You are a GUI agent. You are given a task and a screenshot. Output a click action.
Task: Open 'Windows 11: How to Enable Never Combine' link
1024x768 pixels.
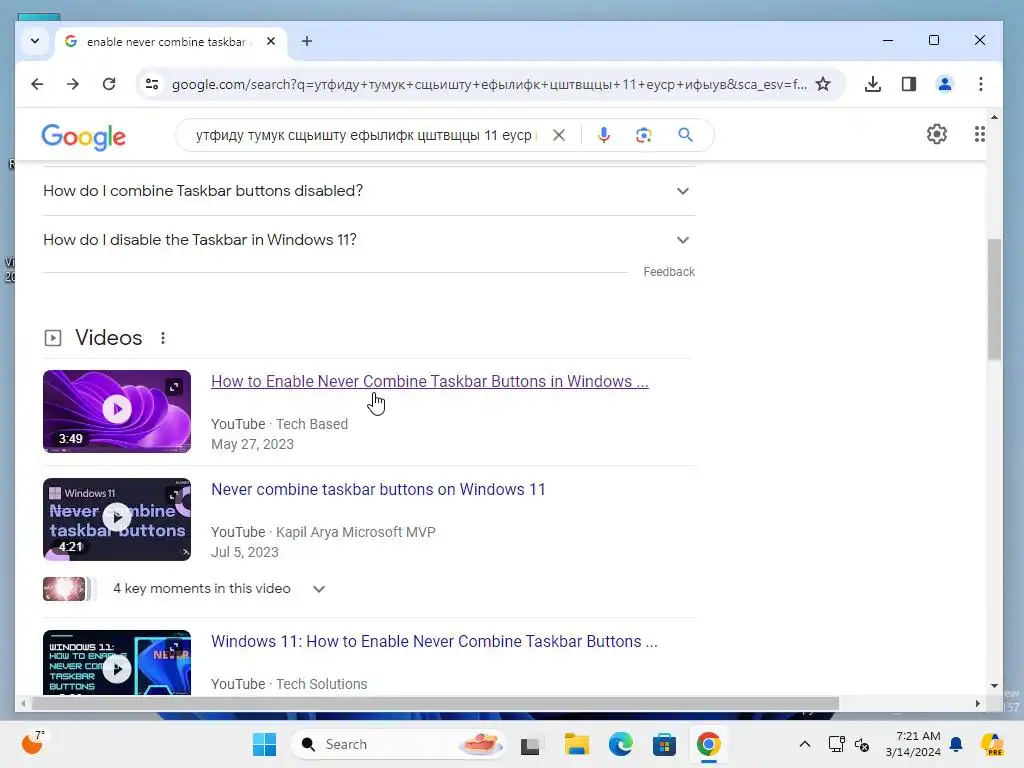[x=434, y=641]
